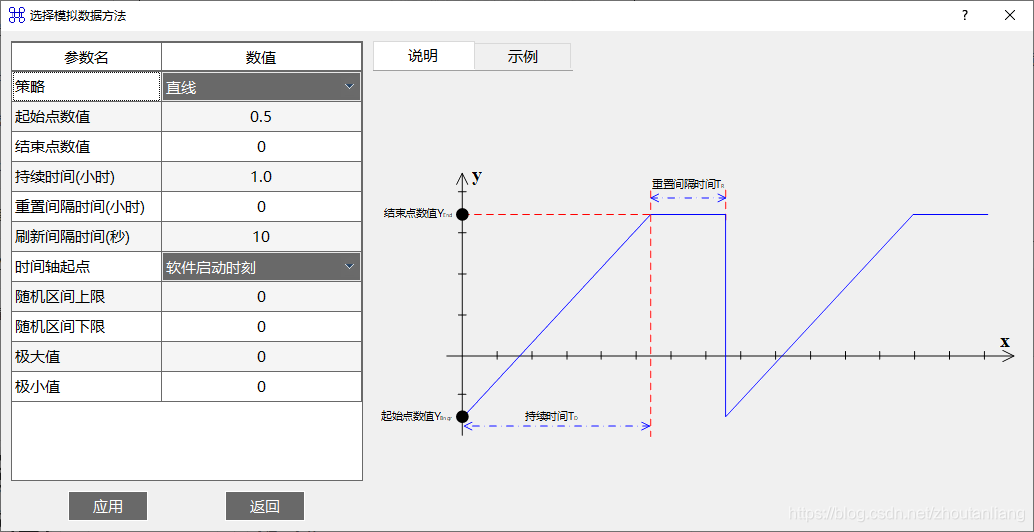Switch to the 说明 tab

click(423, 57)
